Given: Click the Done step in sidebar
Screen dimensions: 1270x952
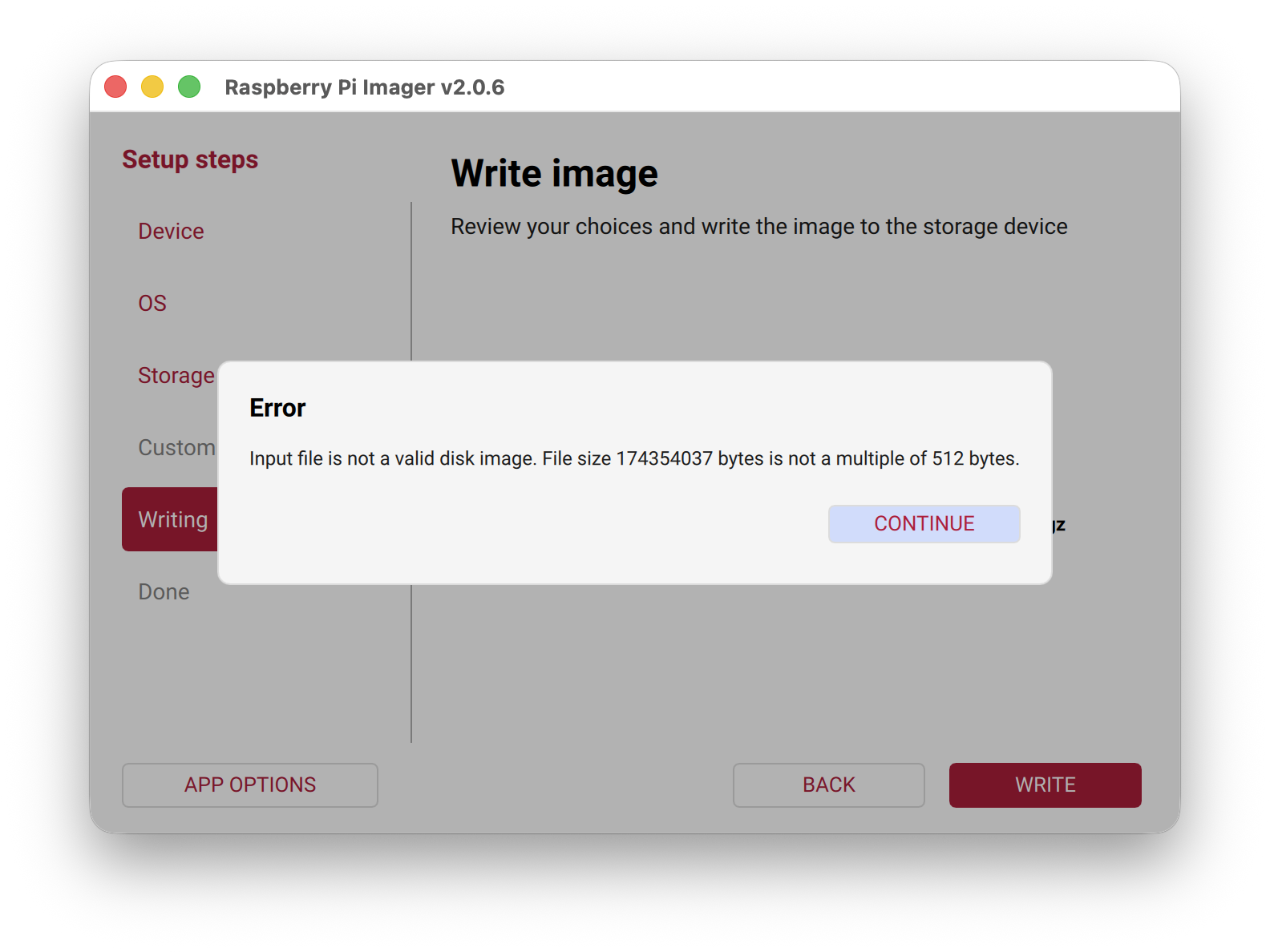Looking at the screenshot, I should click(164, 591).
